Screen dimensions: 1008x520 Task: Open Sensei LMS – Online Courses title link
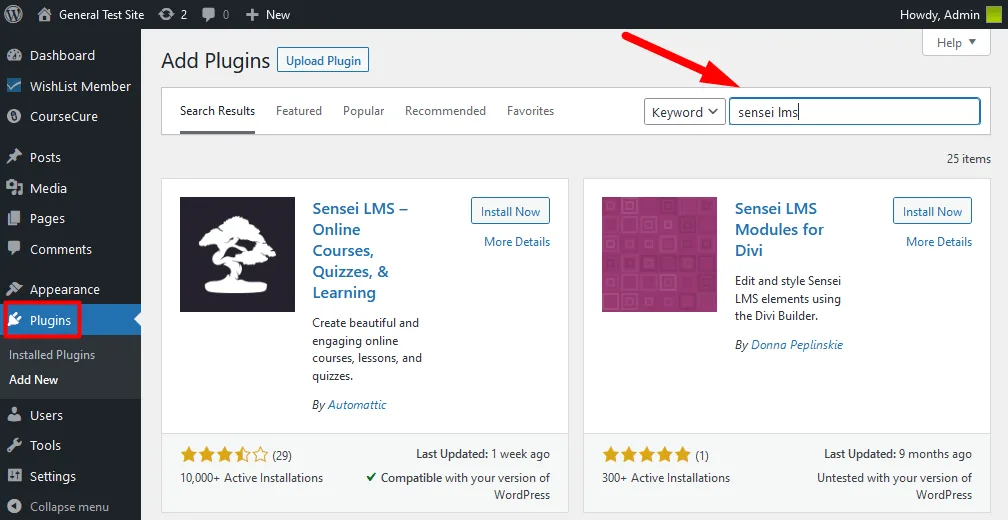coord(360,251)
